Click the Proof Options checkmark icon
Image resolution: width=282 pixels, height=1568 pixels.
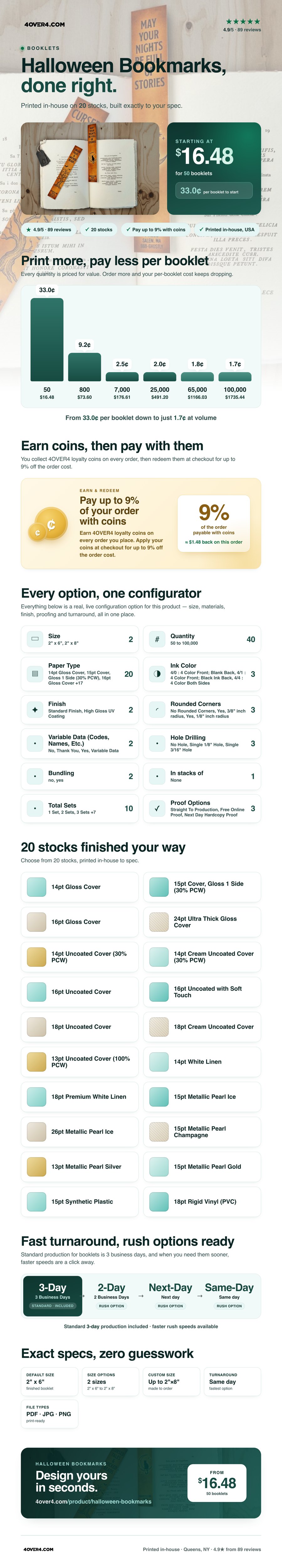tap(157, 808)
